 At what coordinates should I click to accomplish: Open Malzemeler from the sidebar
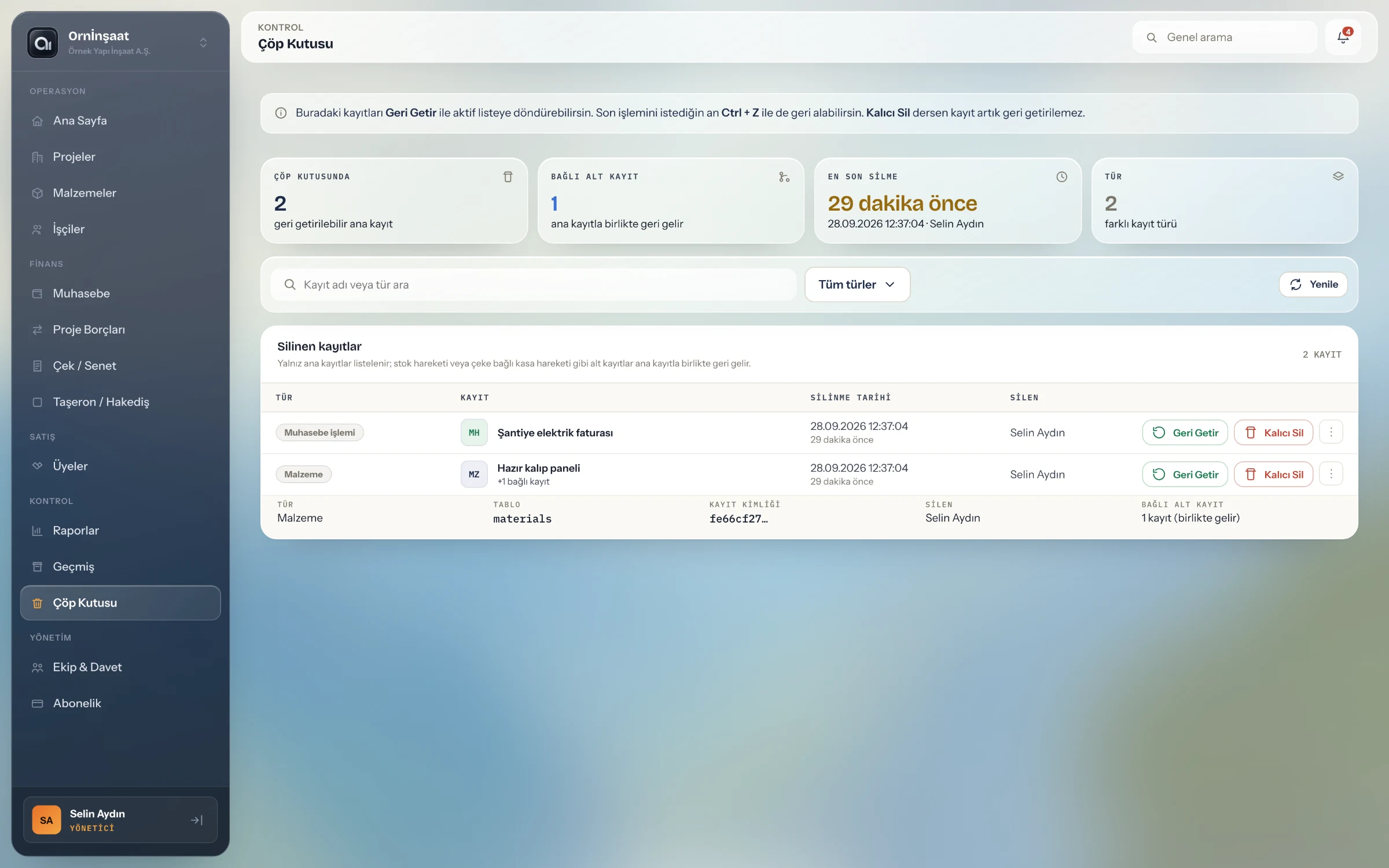point(120,193)
